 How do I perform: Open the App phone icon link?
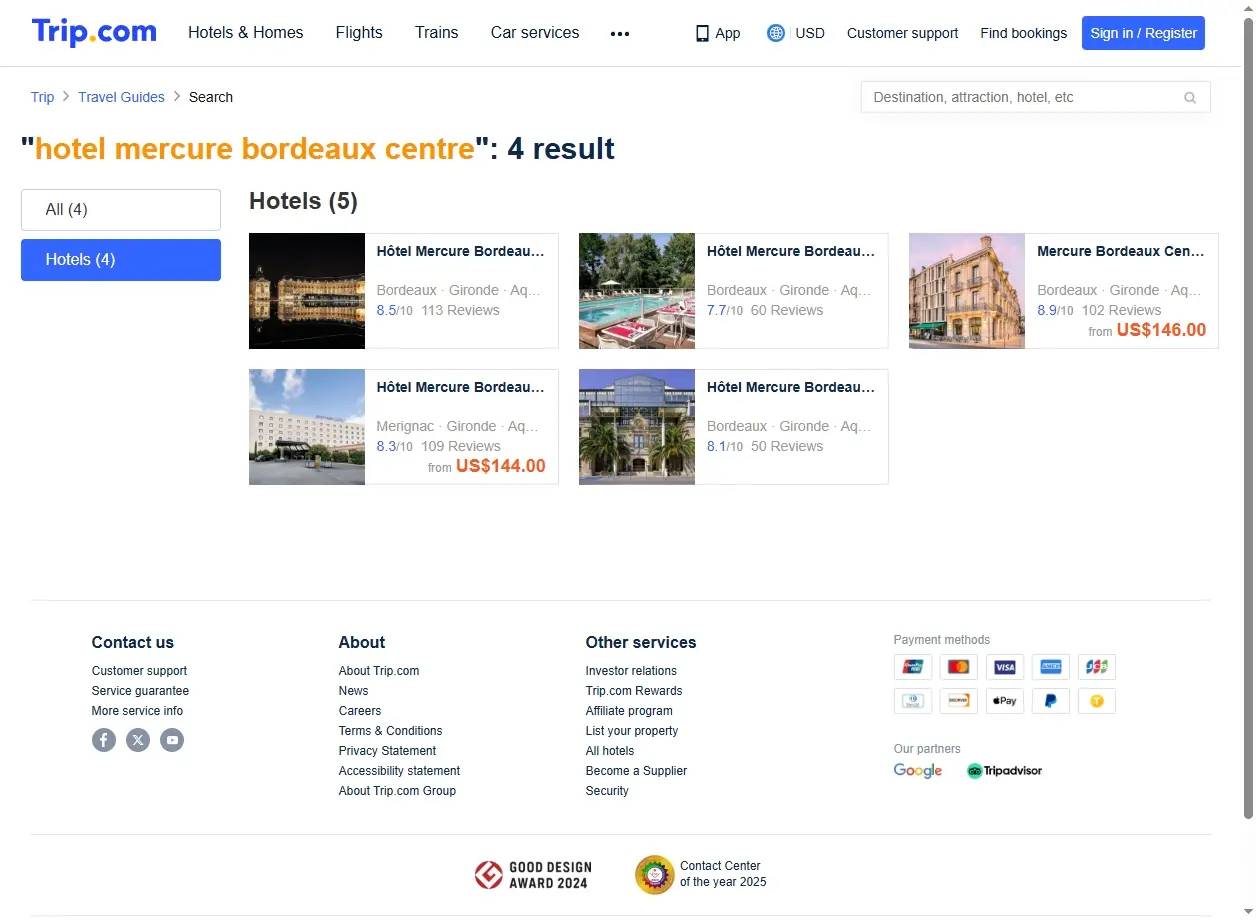pos(718,33)
